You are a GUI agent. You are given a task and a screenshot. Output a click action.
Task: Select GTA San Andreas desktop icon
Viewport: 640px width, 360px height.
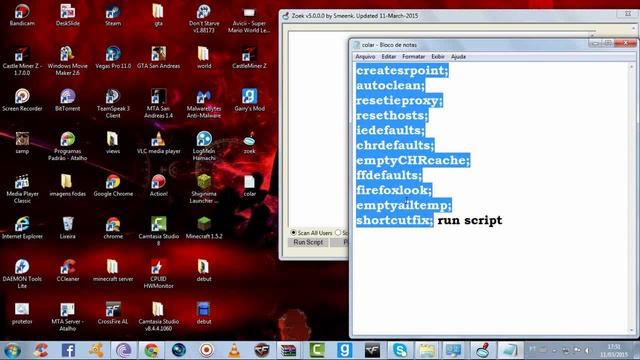tap(158, 58)
